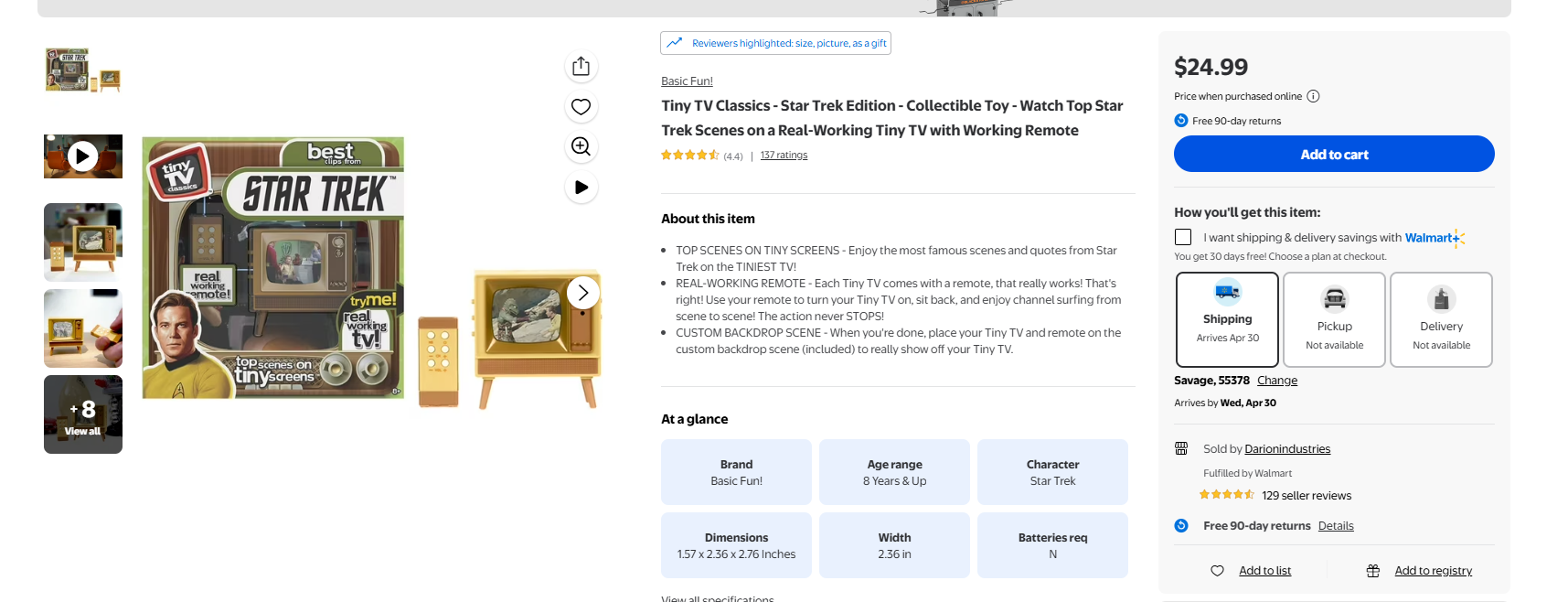Image resolution: width=1568 pixels, height=602 pixels.
Task: Open the video thumbnail in the gallery sidebar
Action: click(x=83, y=156)
